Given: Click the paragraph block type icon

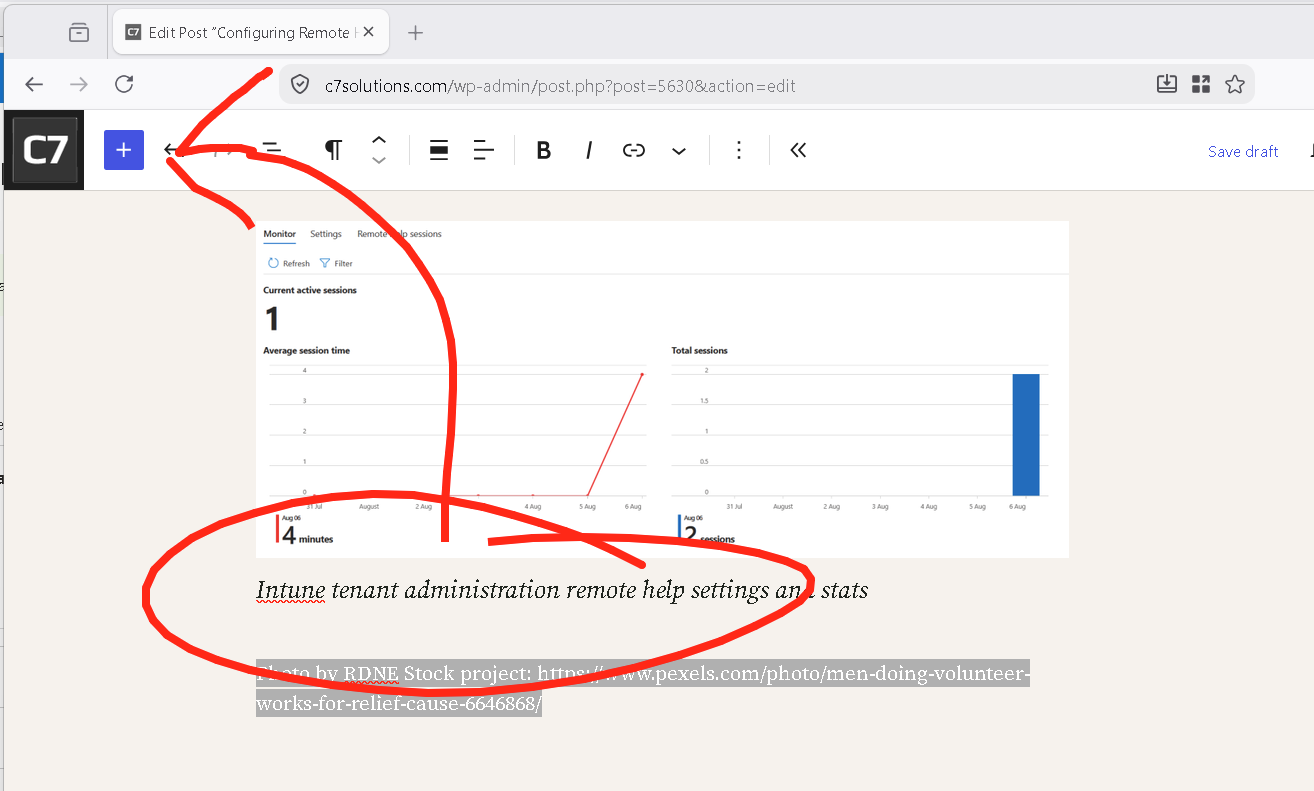Looking at the screenshot, I should pyautogui.click(x=333, y=150).
